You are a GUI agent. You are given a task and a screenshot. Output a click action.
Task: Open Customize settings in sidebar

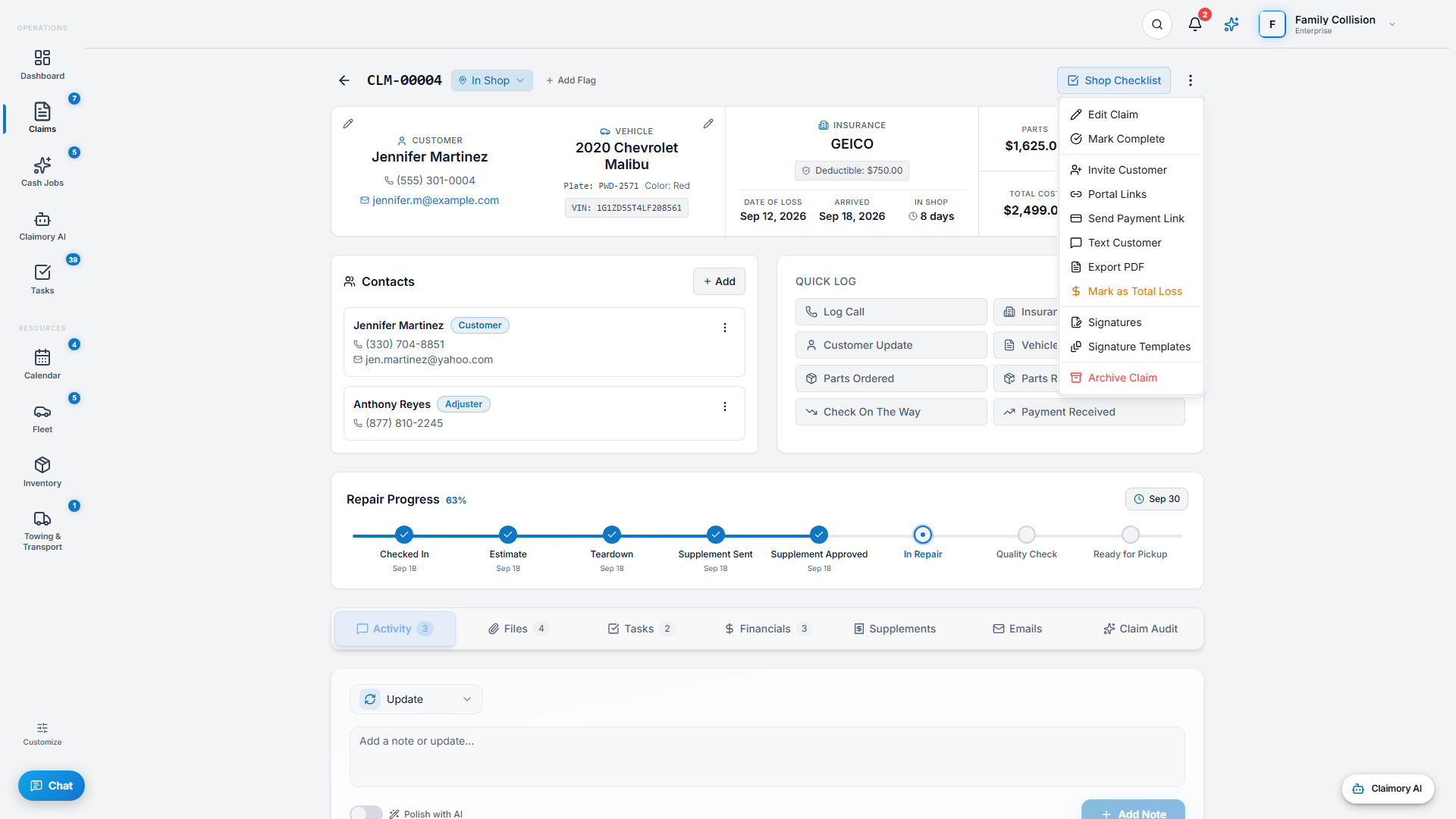(x=42, y=733)
